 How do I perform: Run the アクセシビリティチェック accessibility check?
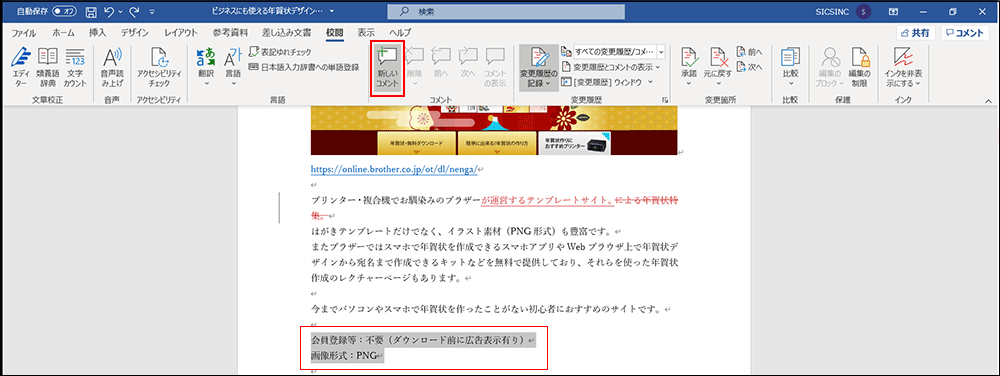point(159,68)
